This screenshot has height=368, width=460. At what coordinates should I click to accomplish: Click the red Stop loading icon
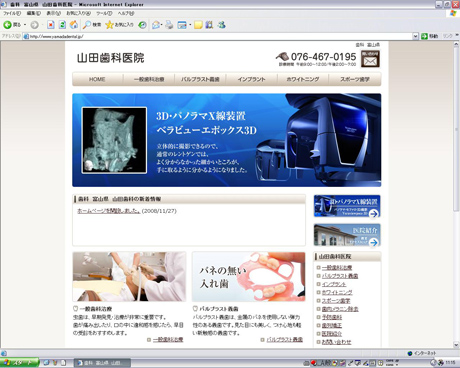(50, 25)
